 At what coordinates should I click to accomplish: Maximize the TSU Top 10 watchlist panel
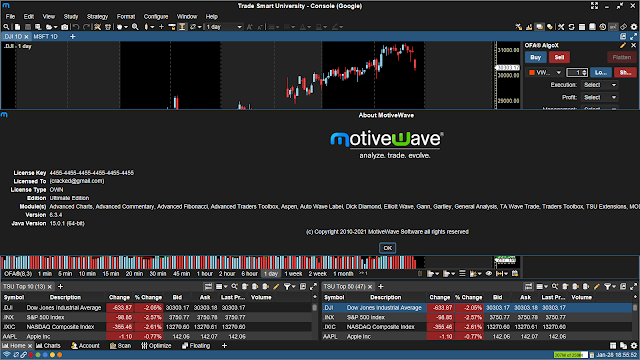(x=313, y=287)
